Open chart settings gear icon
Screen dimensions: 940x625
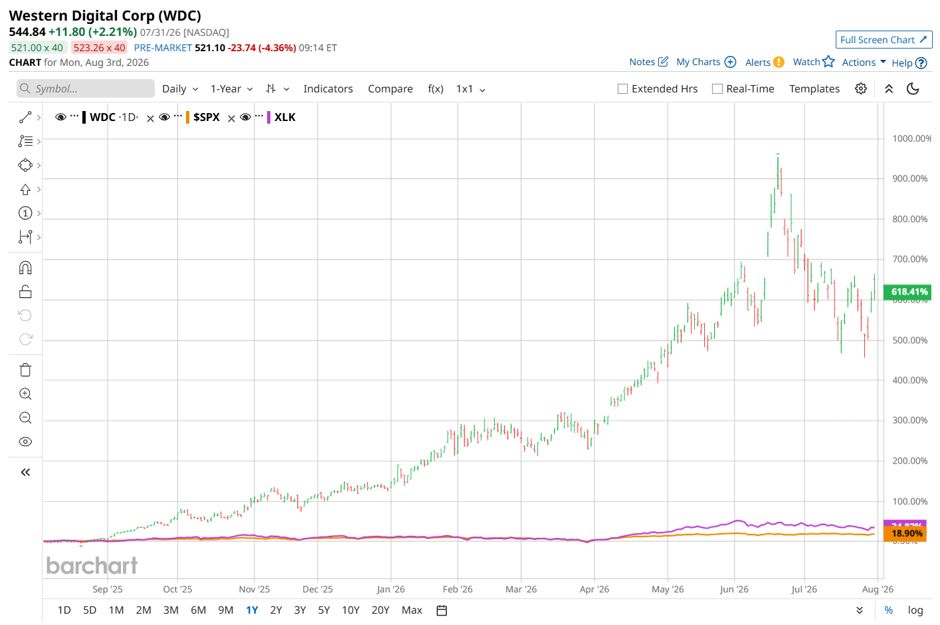click(861, 89)
